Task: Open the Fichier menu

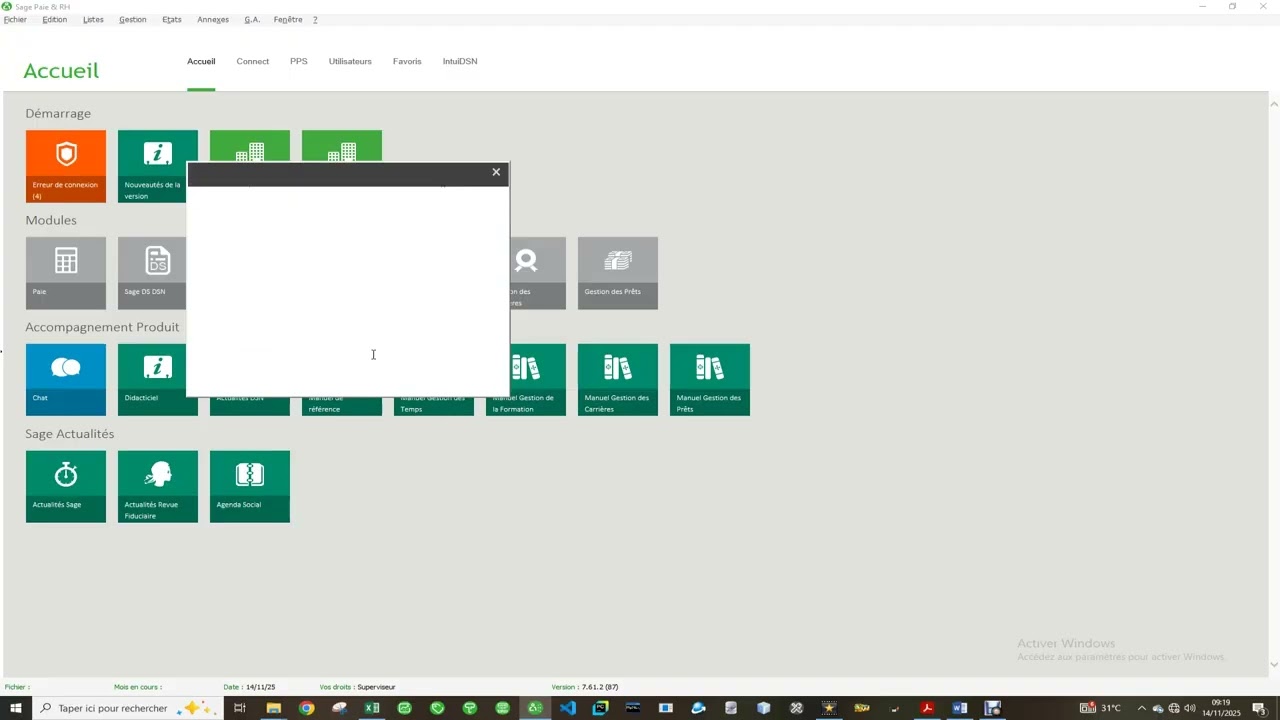Action: (x=15, y=19)
